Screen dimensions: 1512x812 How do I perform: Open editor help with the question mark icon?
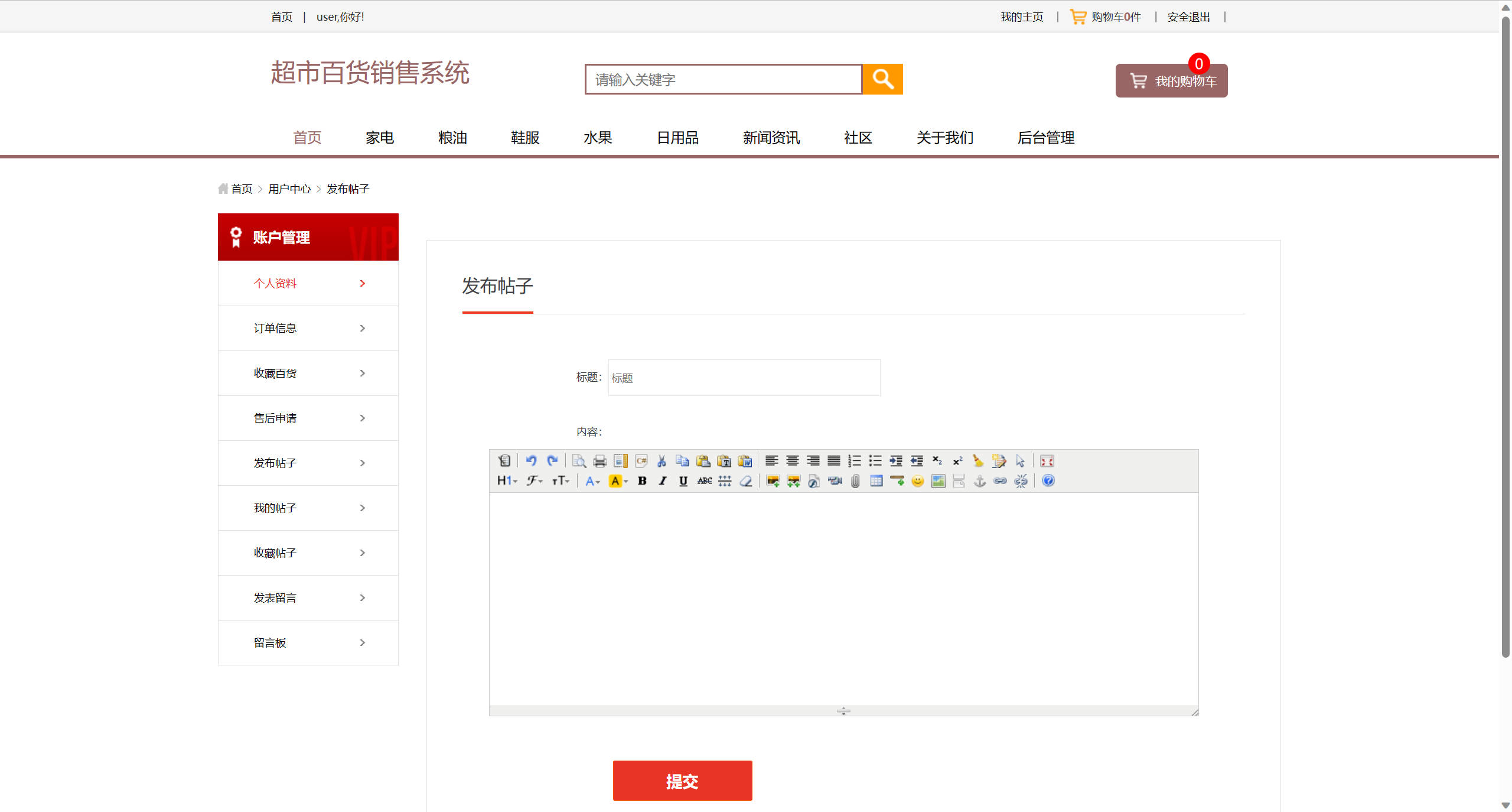(1048, 480)
